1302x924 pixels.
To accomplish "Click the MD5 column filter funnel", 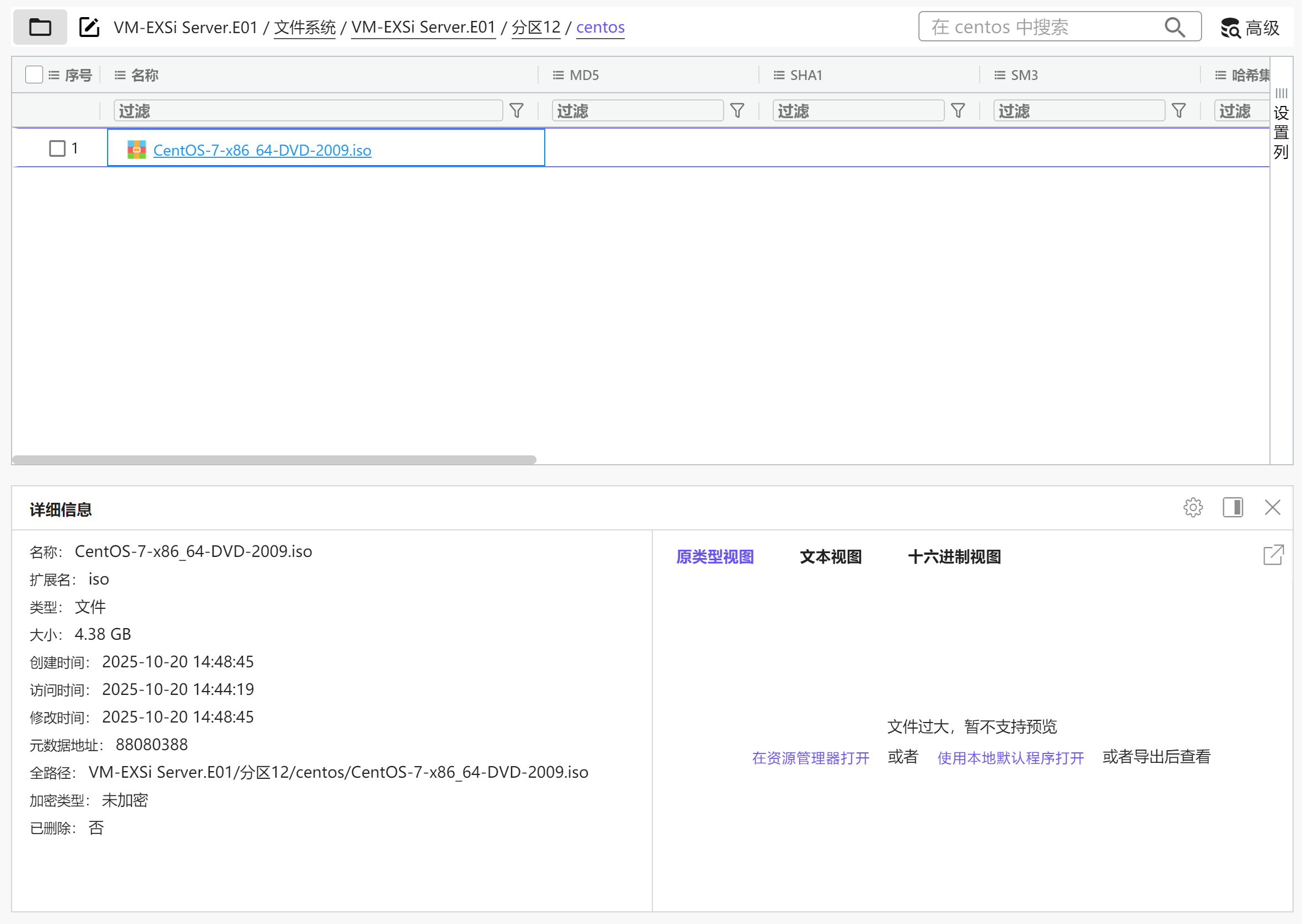I will point(737,110).
